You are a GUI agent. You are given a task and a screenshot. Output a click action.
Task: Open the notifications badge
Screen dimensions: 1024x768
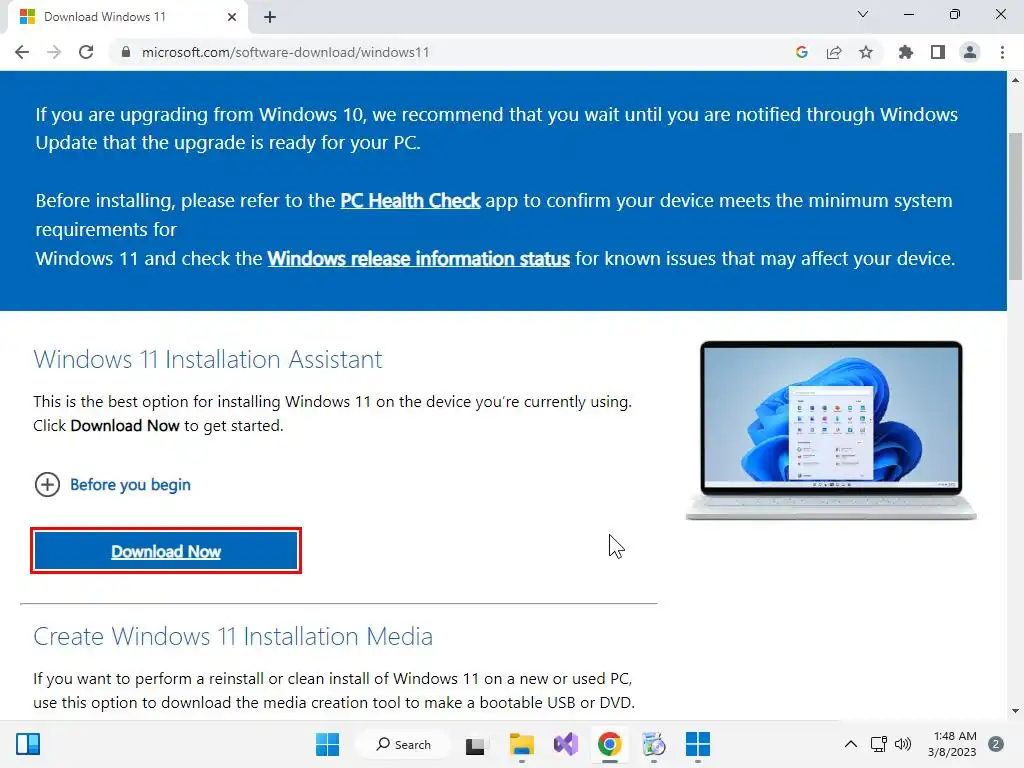pos(996,744)
